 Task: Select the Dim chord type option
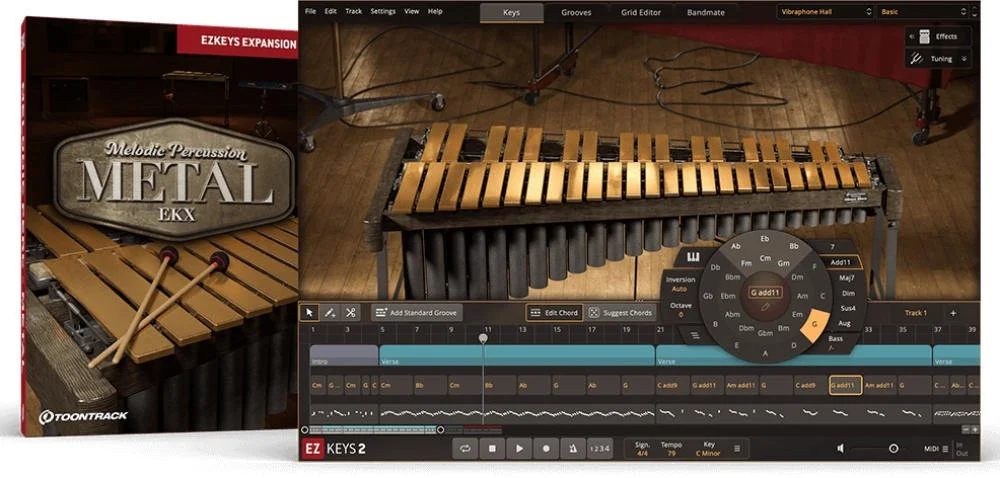pyautogui.click(x=848, y=293)
